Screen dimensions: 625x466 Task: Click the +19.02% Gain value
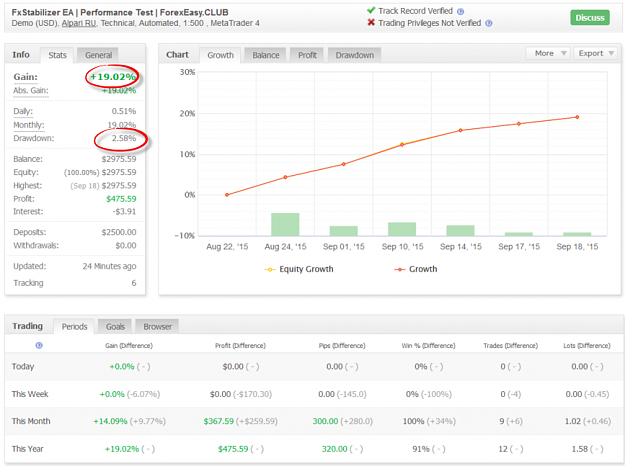[113, 77]
